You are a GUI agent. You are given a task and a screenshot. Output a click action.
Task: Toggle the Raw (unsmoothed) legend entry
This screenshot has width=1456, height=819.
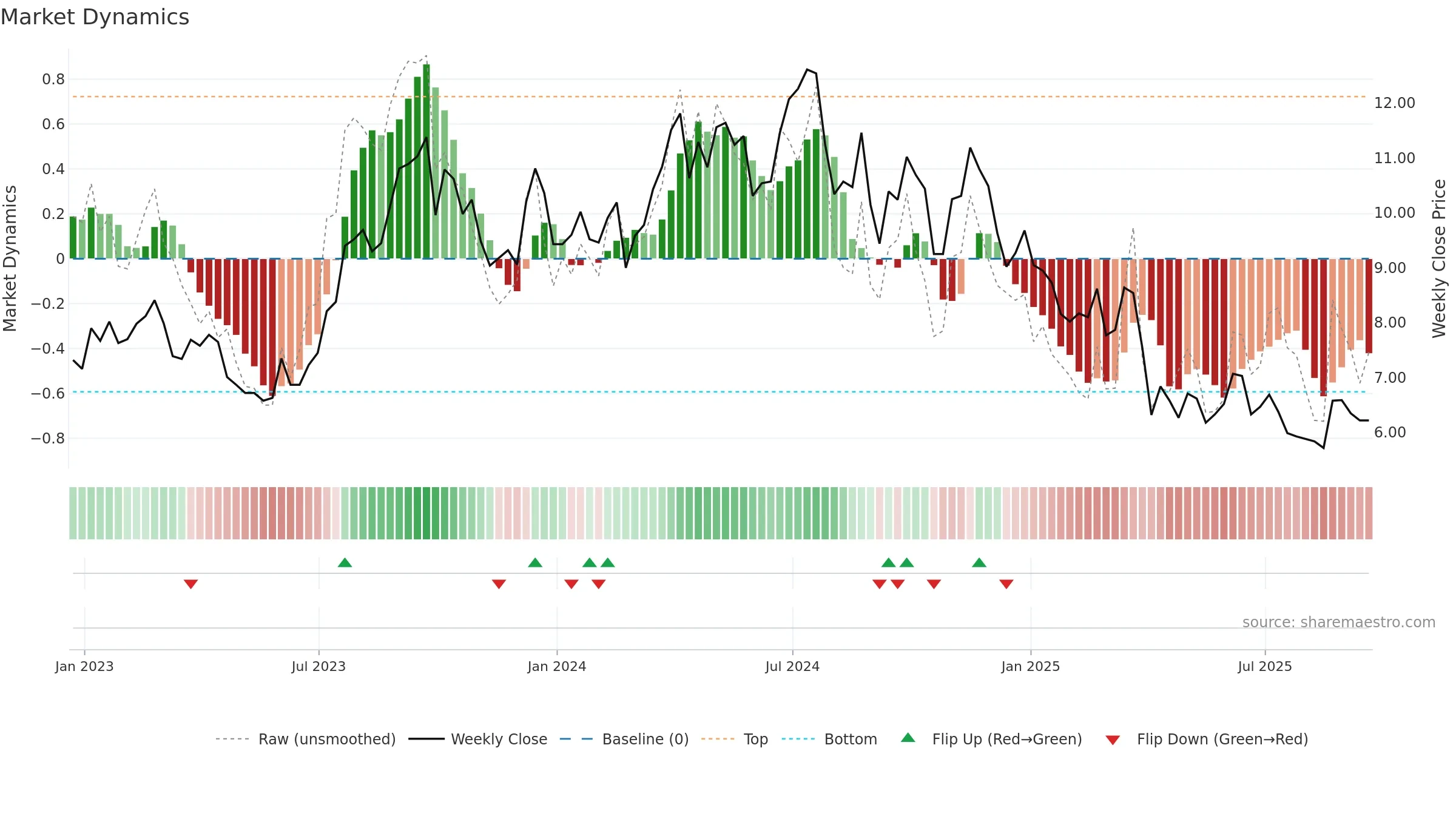(x=305, y=739)
